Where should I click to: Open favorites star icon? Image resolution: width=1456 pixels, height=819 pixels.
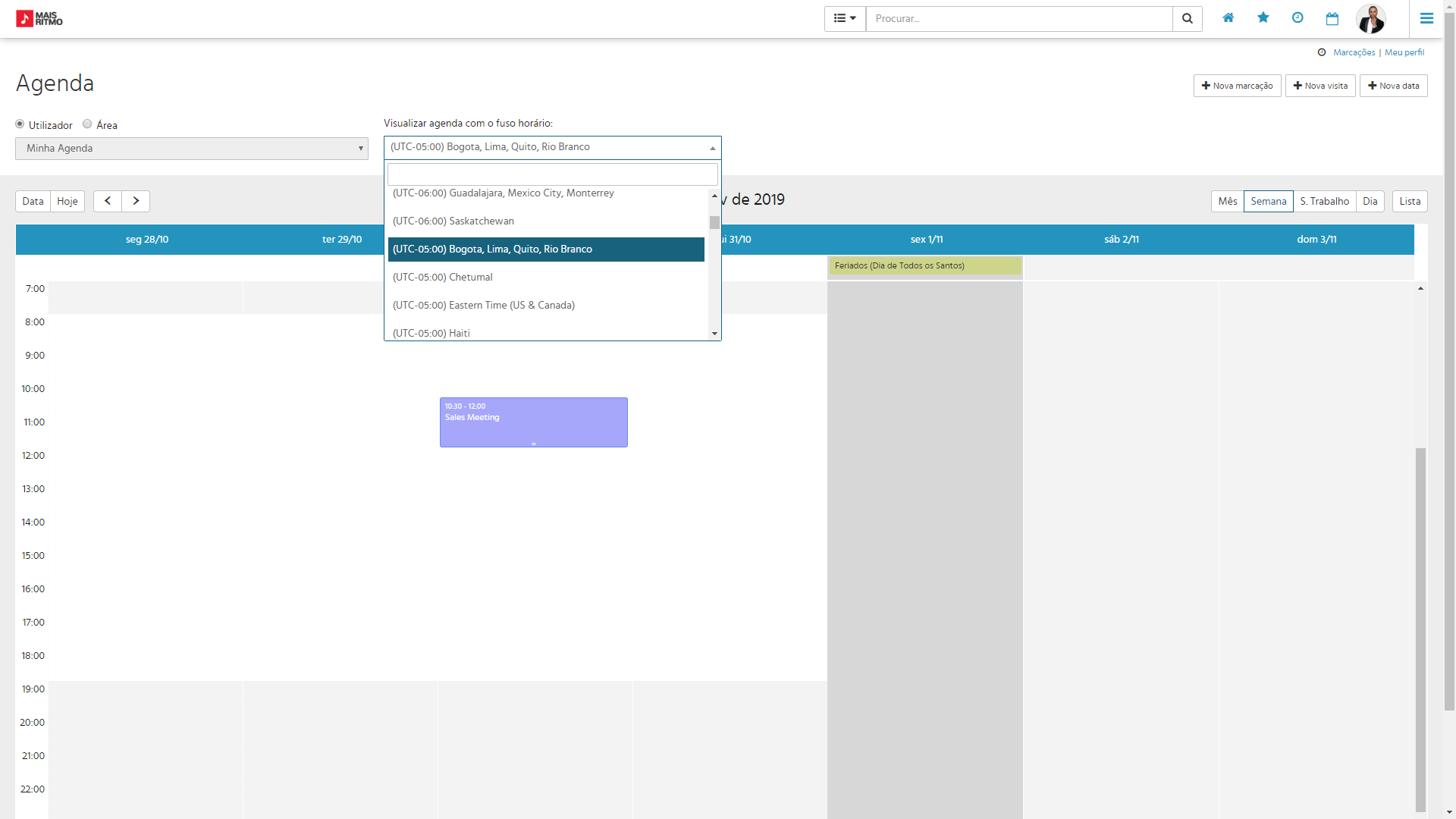coord(1263,17)
